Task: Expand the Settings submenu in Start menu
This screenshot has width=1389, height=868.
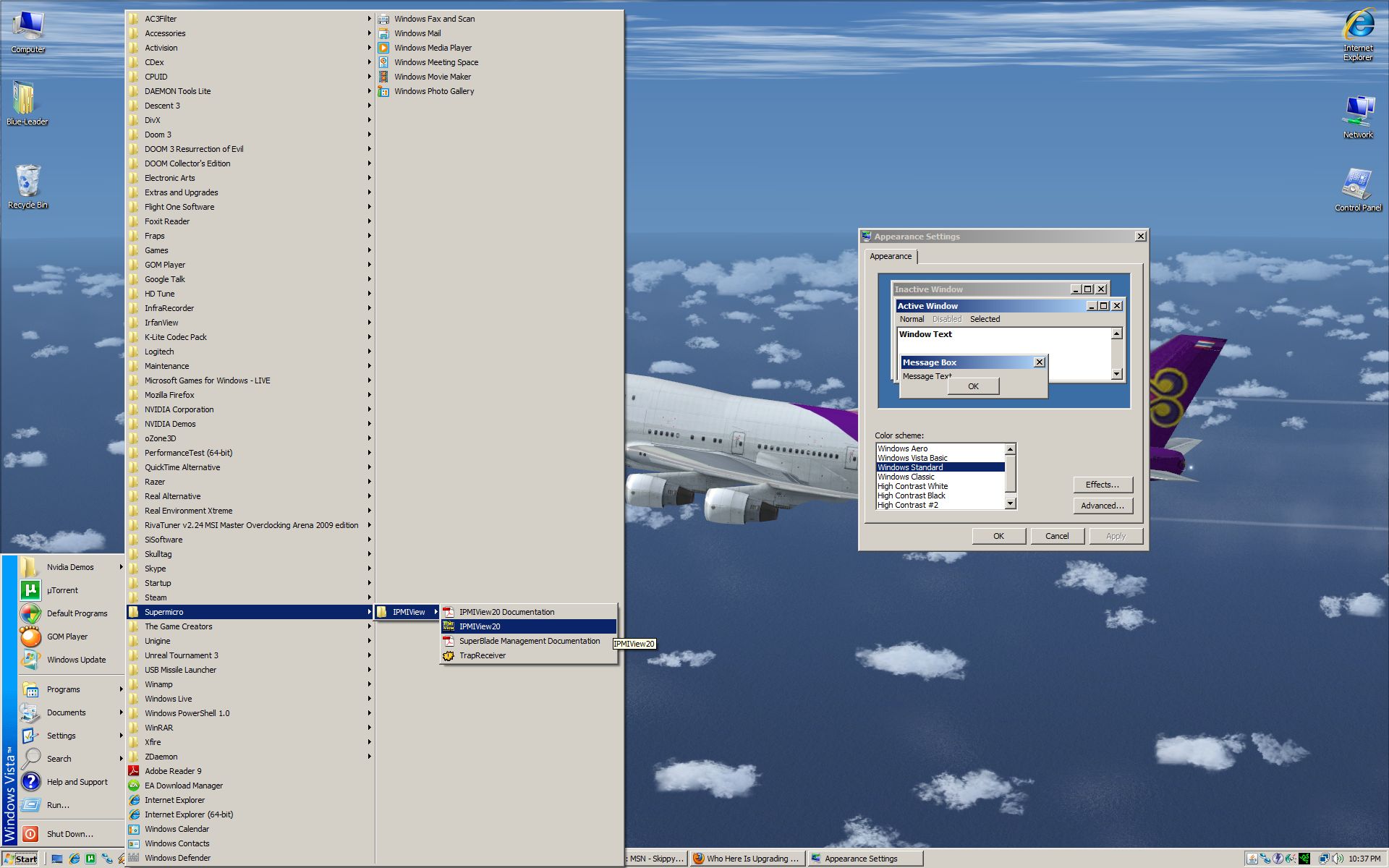Action: [x=61, y=736]
